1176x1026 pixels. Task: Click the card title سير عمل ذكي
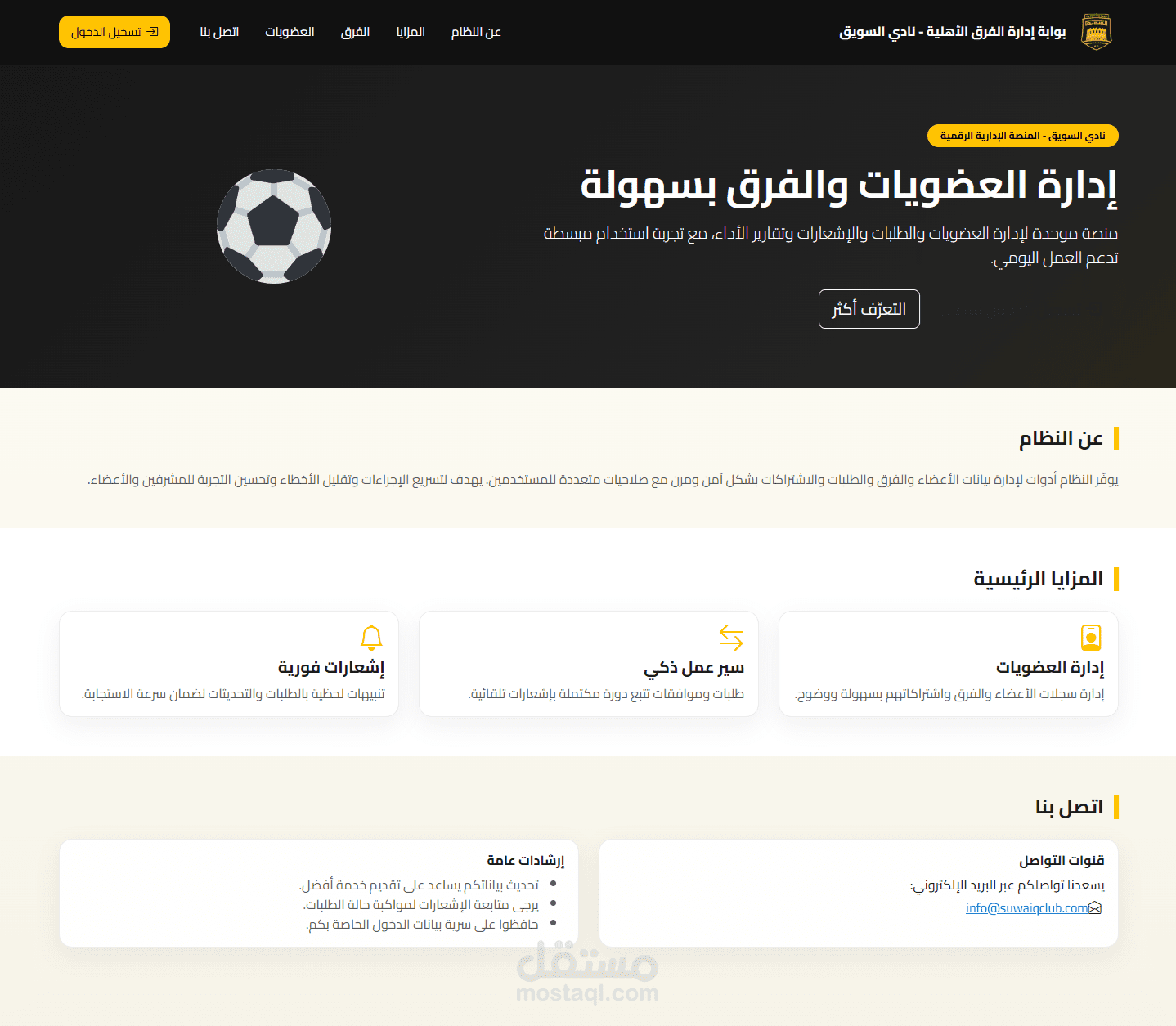(x=694, y=668)
